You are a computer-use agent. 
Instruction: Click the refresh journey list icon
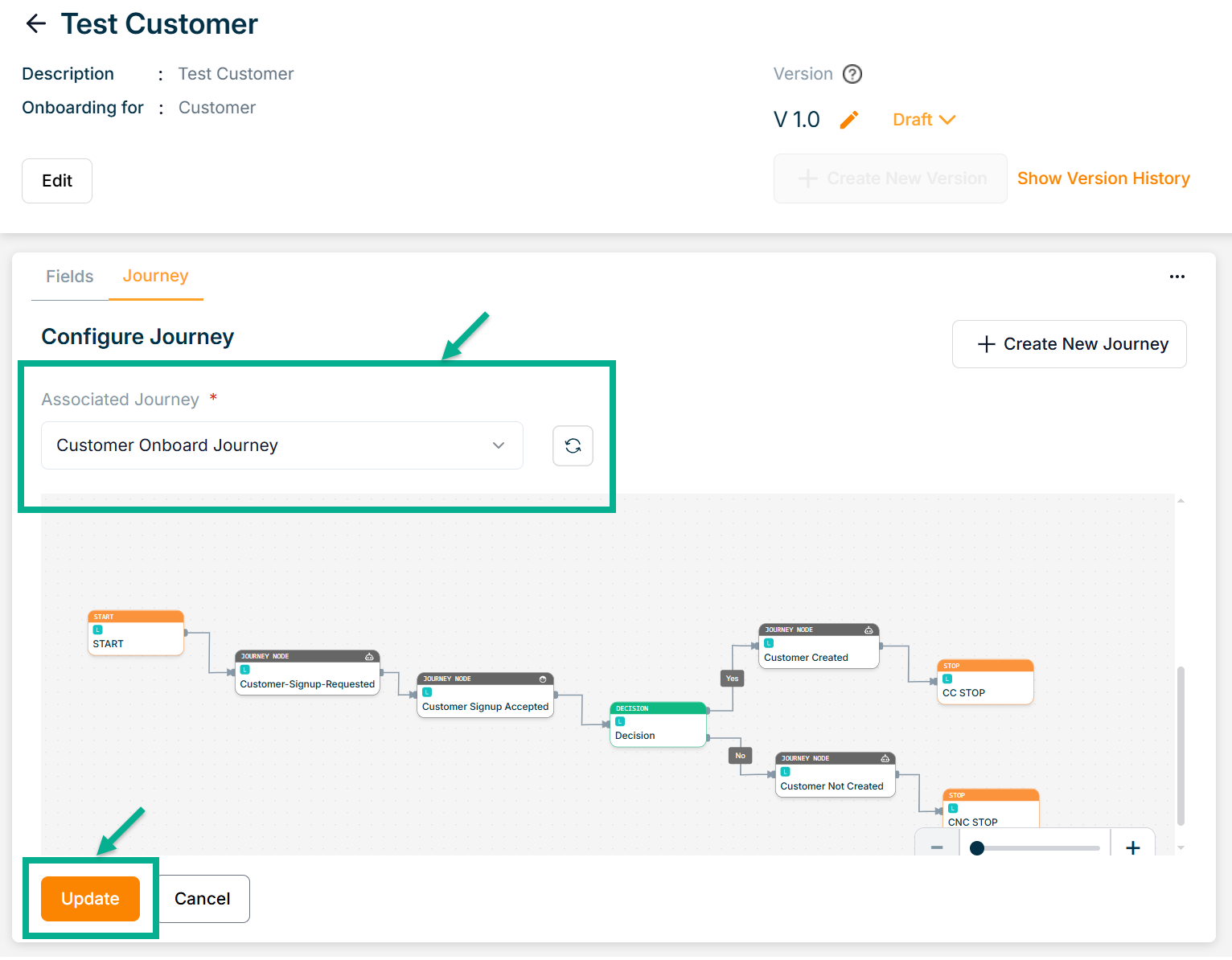click(x=573, y=446)
